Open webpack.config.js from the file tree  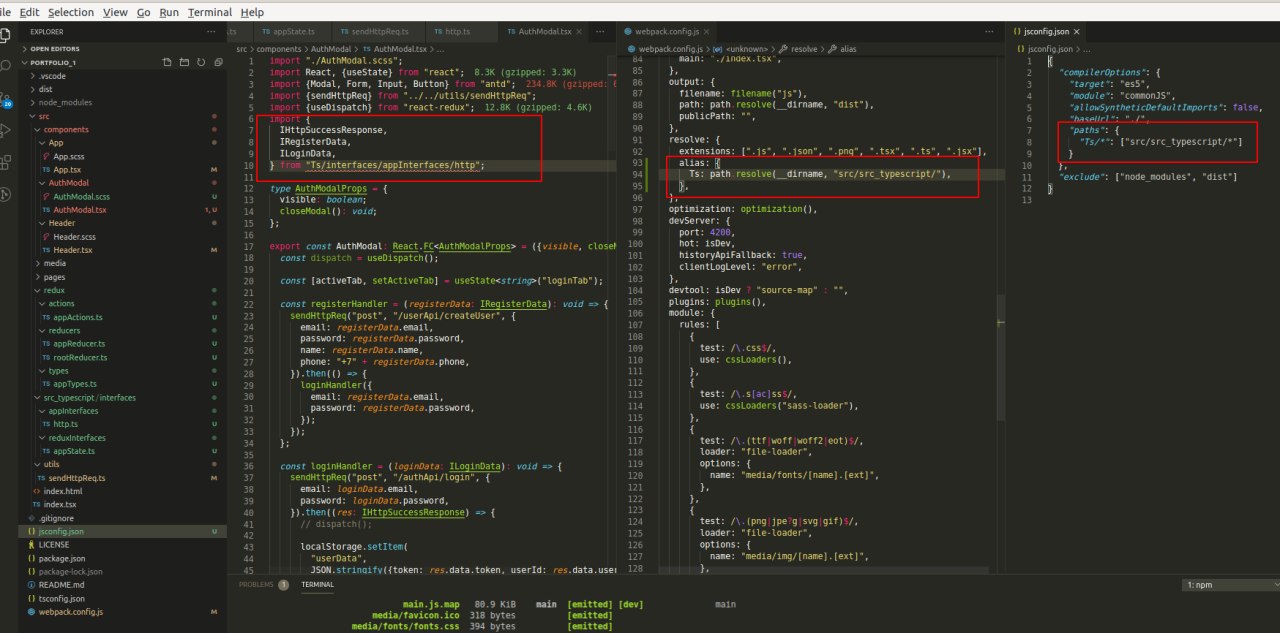click(x=70, y=611)
